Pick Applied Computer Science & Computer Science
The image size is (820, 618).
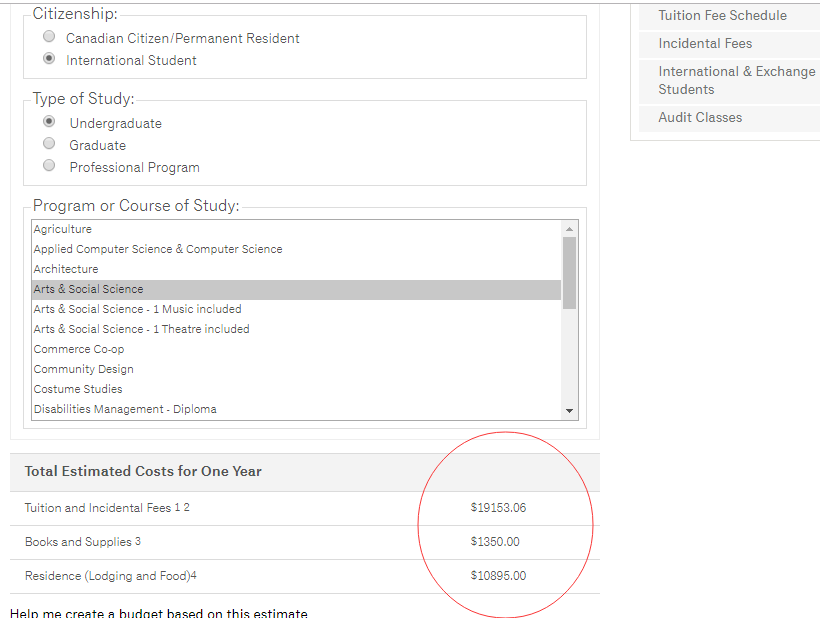158,249
